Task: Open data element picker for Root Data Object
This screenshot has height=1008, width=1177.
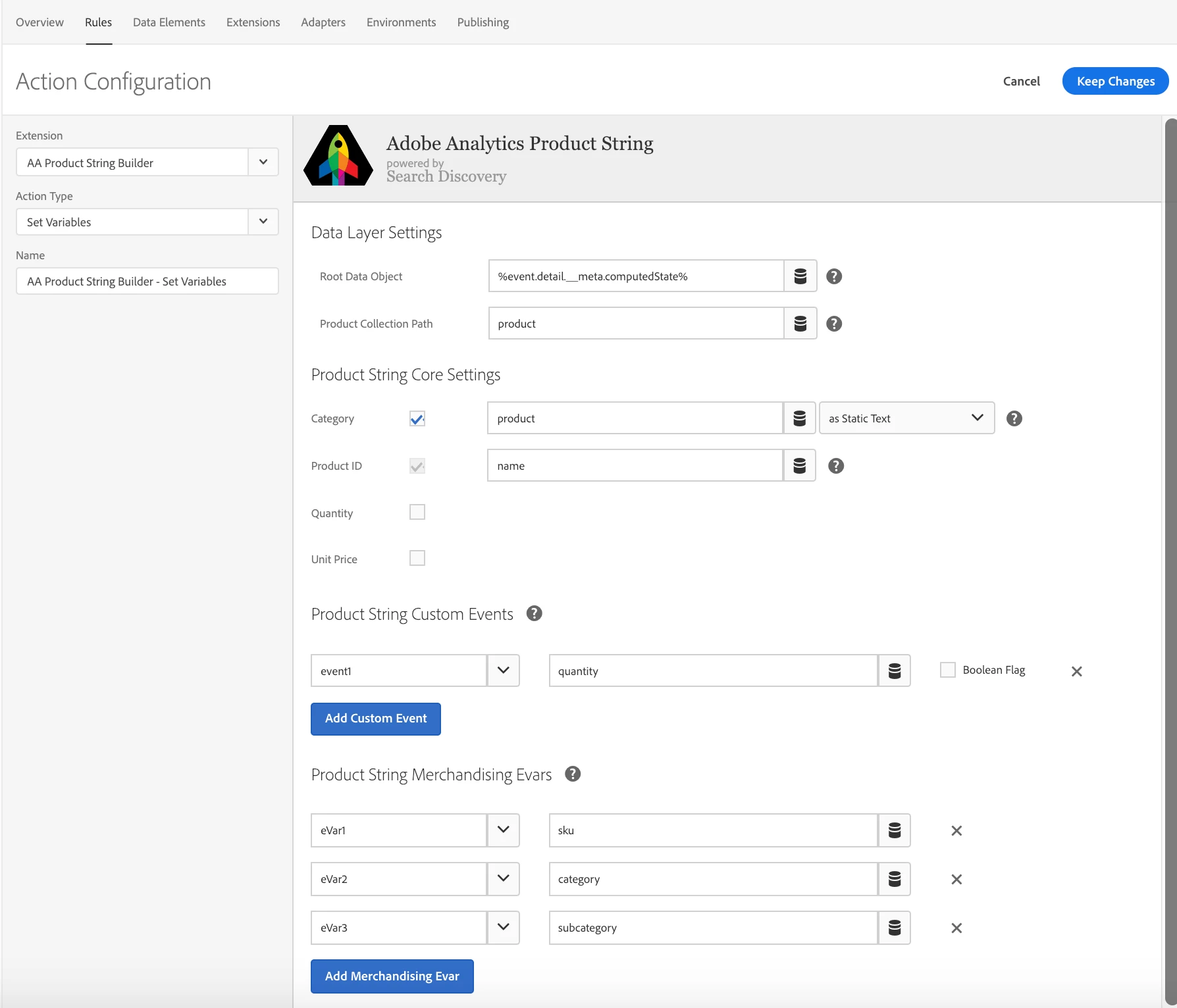Action: click(x=800, y=276)
